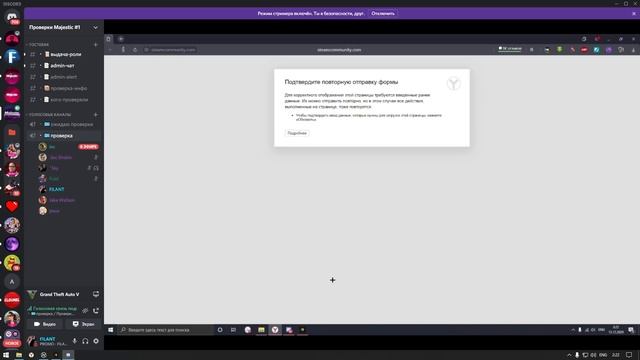
Task: Open Проверки Majestic #1 server menu
Action: click(x=63, y=27)
